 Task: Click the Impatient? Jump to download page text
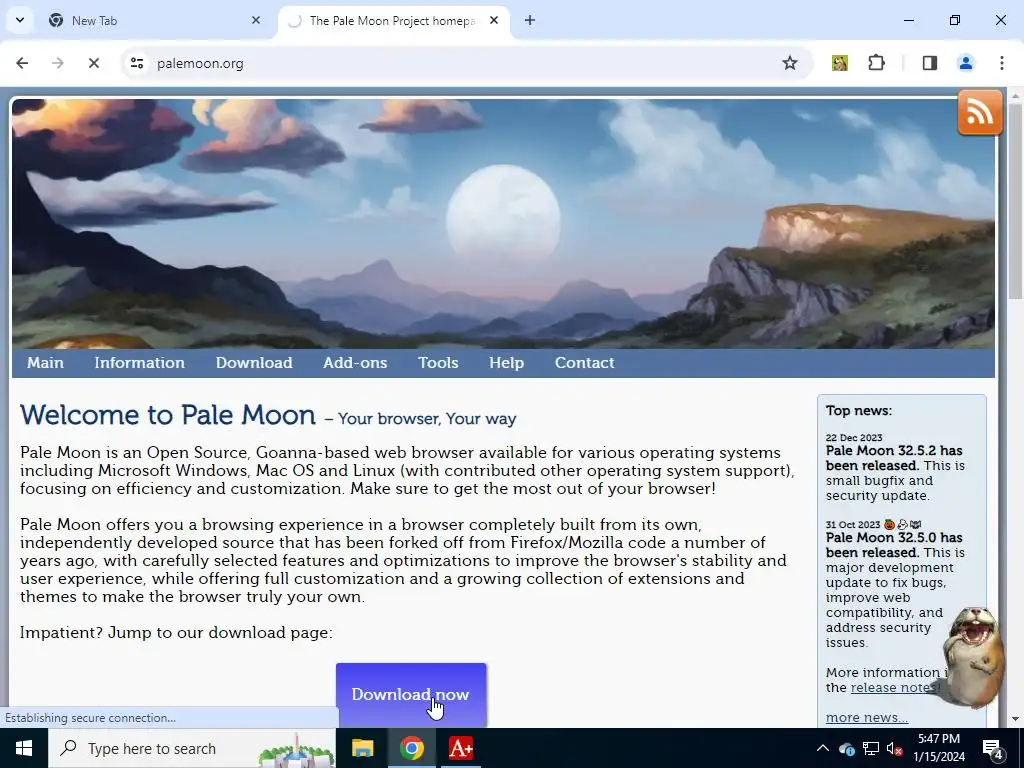pos(176,632)
